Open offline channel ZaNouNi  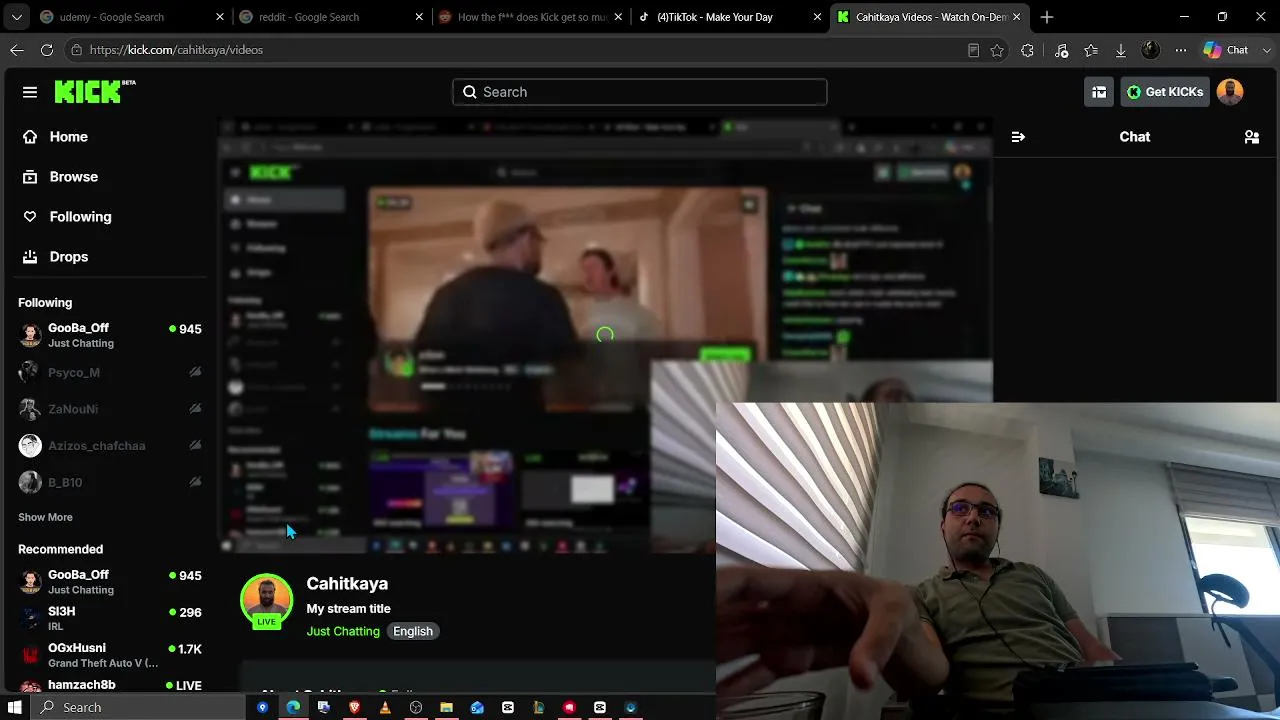pyautogui.click(x=110, y=409)
